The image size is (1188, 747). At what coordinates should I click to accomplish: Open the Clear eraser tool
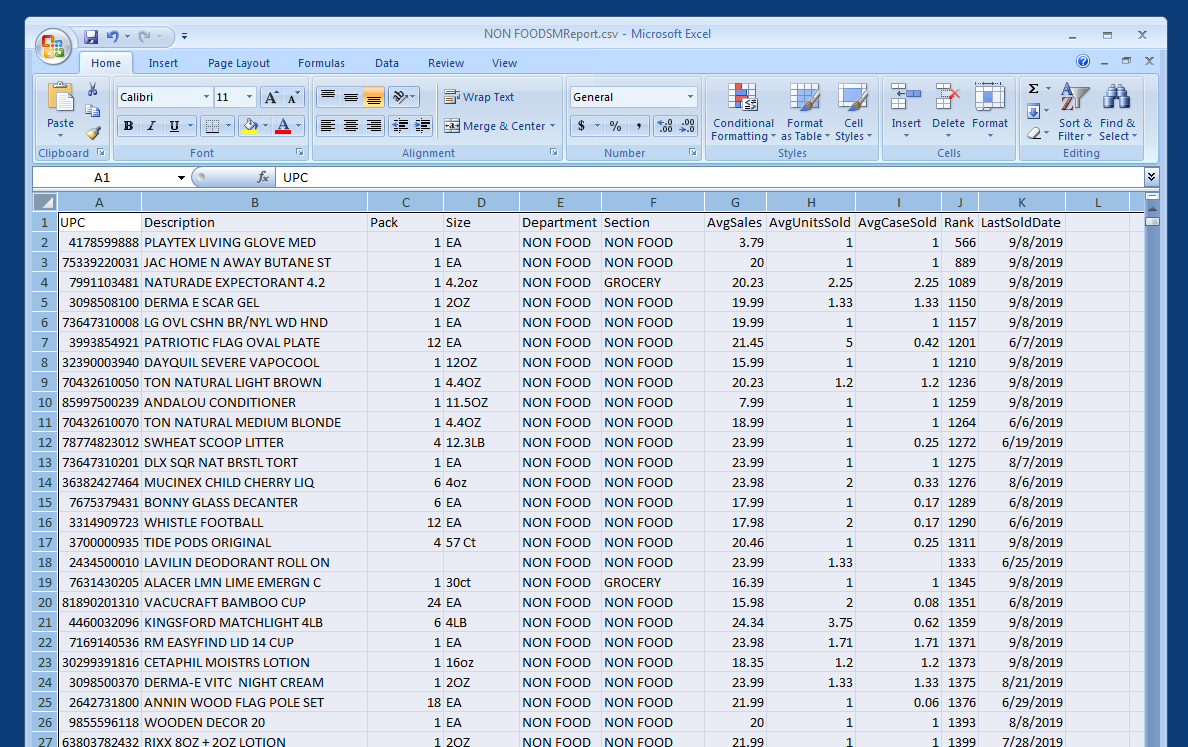tap(1033, 133)
